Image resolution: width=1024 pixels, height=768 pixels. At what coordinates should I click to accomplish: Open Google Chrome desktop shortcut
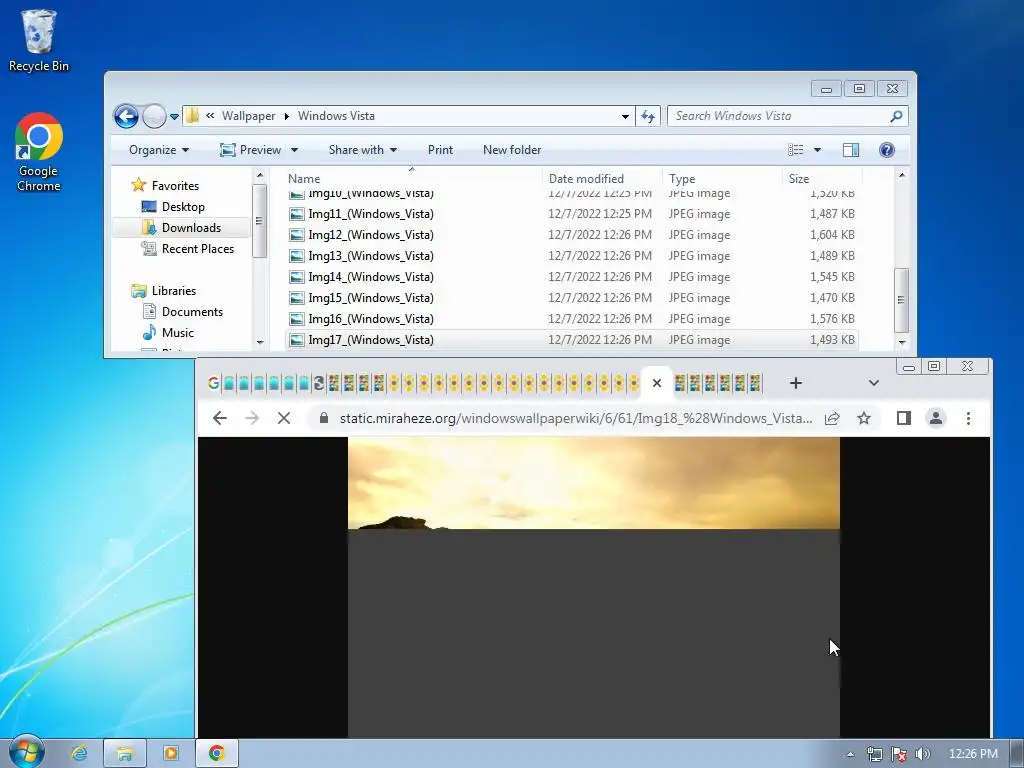[39, 152]
